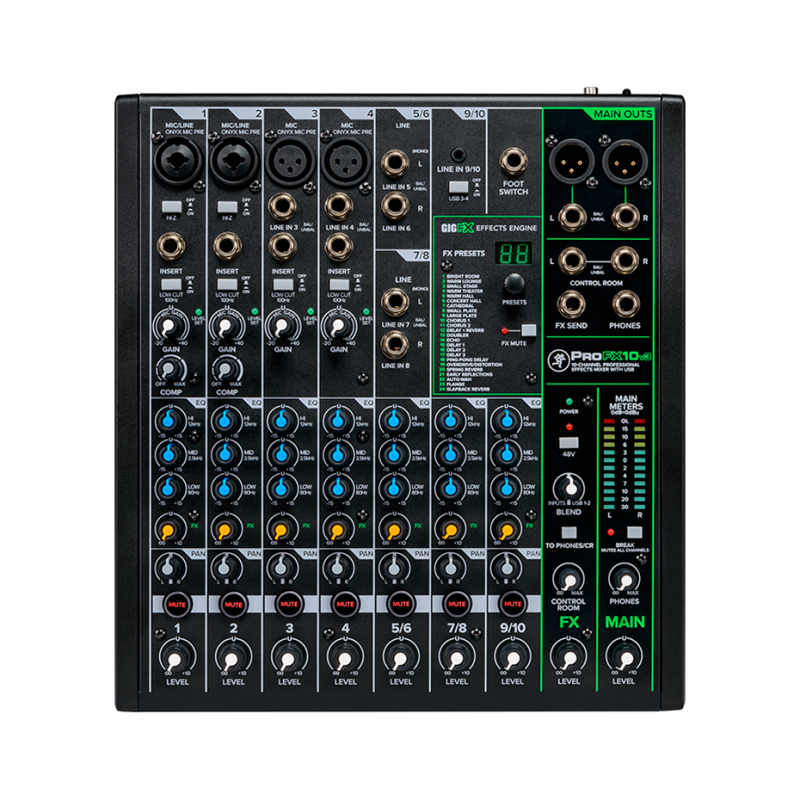Click the channel 1 PAN knob
800x800 pixels.
[170, 566]
